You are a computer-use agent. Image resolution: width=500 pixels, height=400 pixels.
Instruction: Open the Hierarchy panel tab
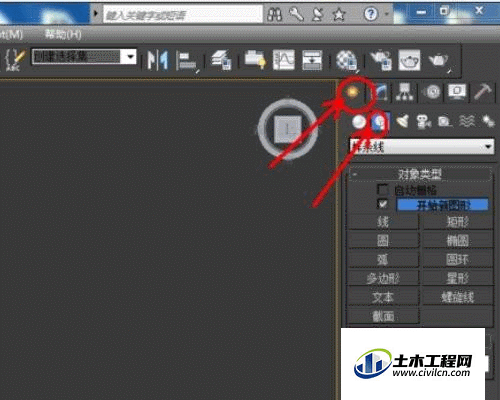(x=405, y=92)
